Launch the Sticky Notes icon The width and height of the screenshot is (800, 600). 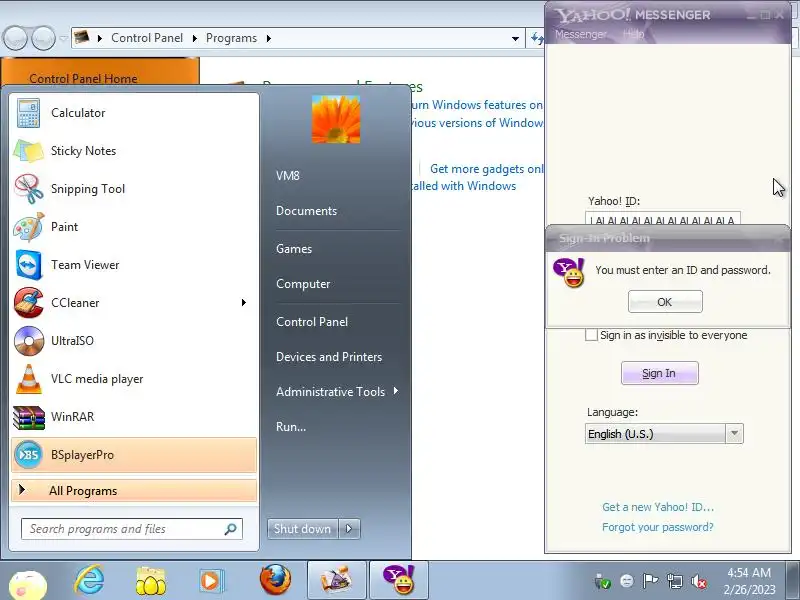point(28,151)
